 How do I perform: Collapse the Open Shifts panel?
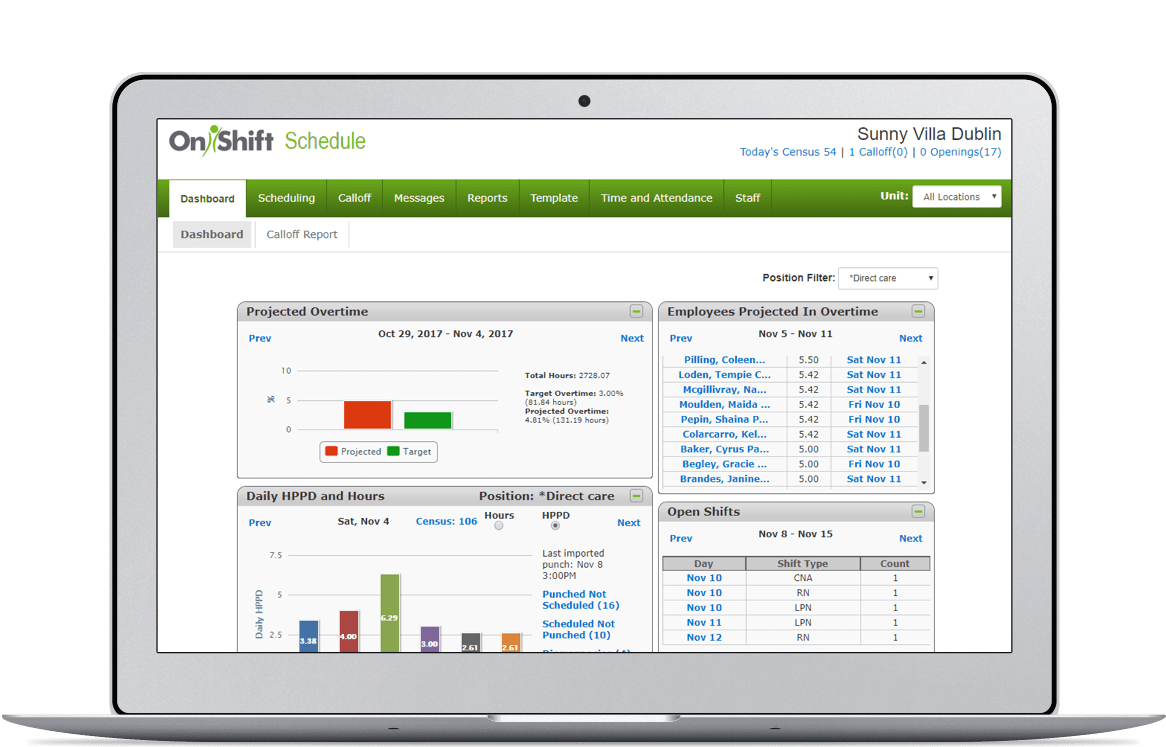tap(918, 512)
